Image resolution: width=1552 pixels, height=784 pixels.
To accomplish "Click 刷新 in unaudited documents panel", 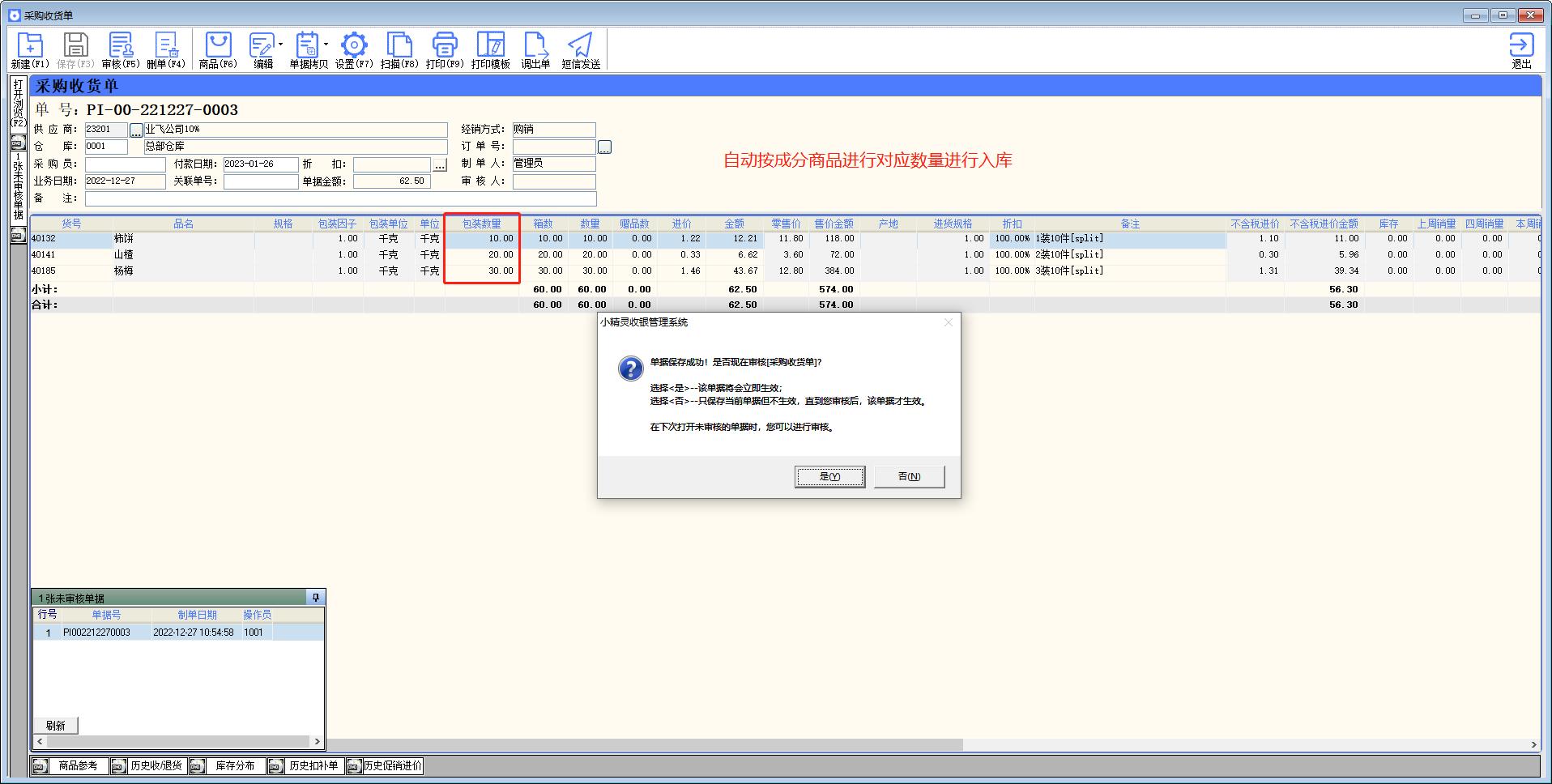I will tap(55, 726).
